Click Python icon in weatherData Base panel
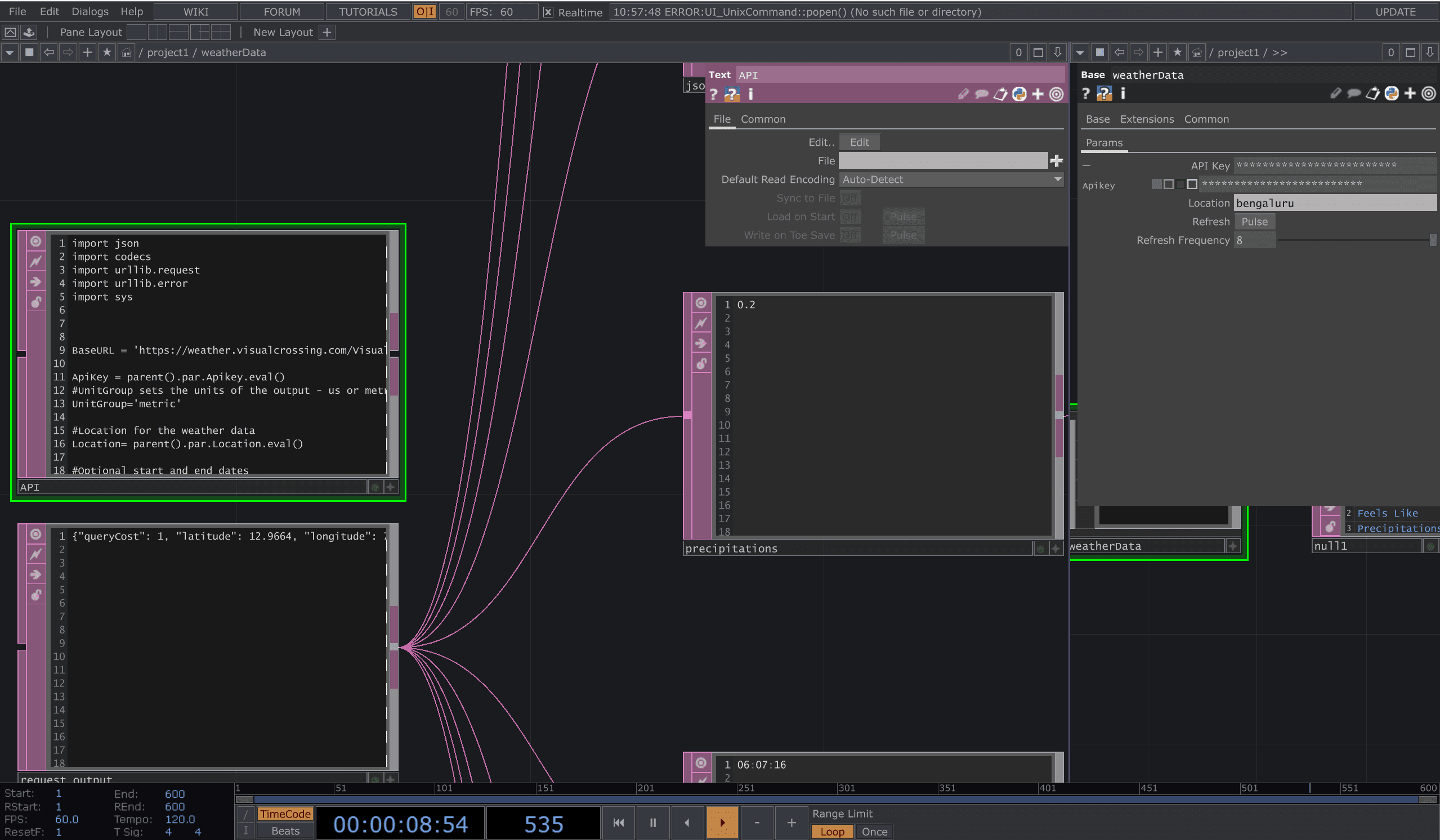 1392,93
